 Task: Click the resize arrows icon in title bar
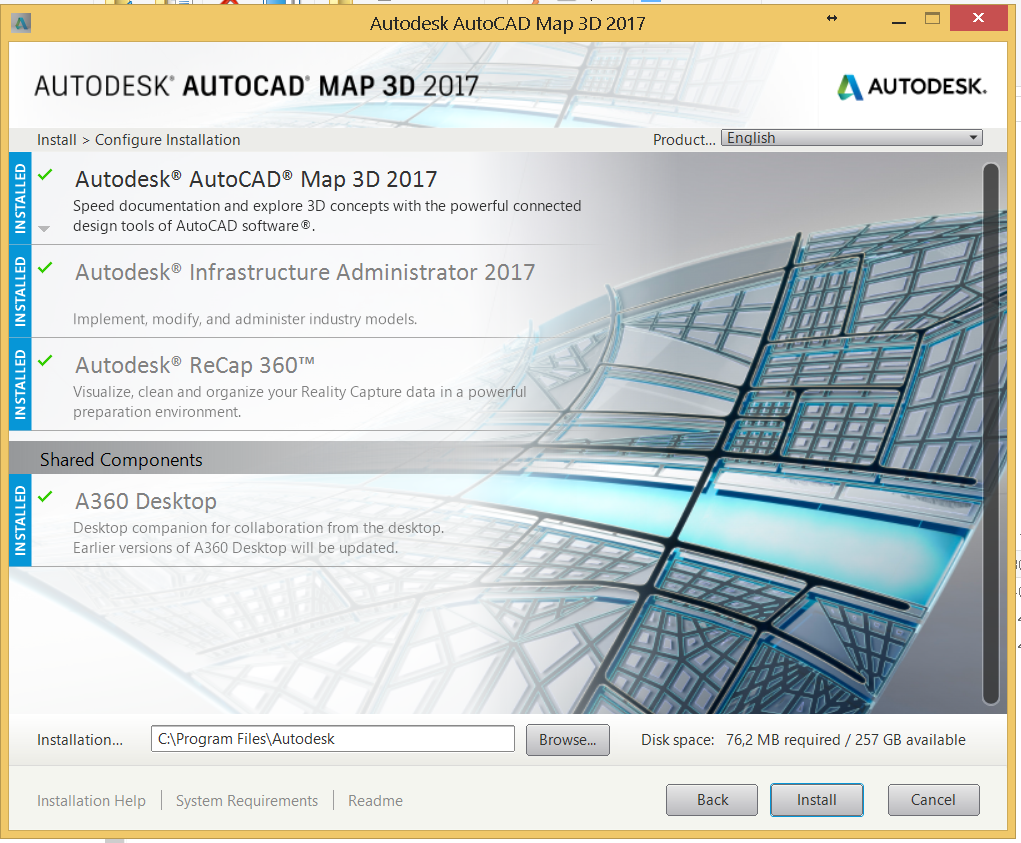pyautogui.click(x=832, y=18)
